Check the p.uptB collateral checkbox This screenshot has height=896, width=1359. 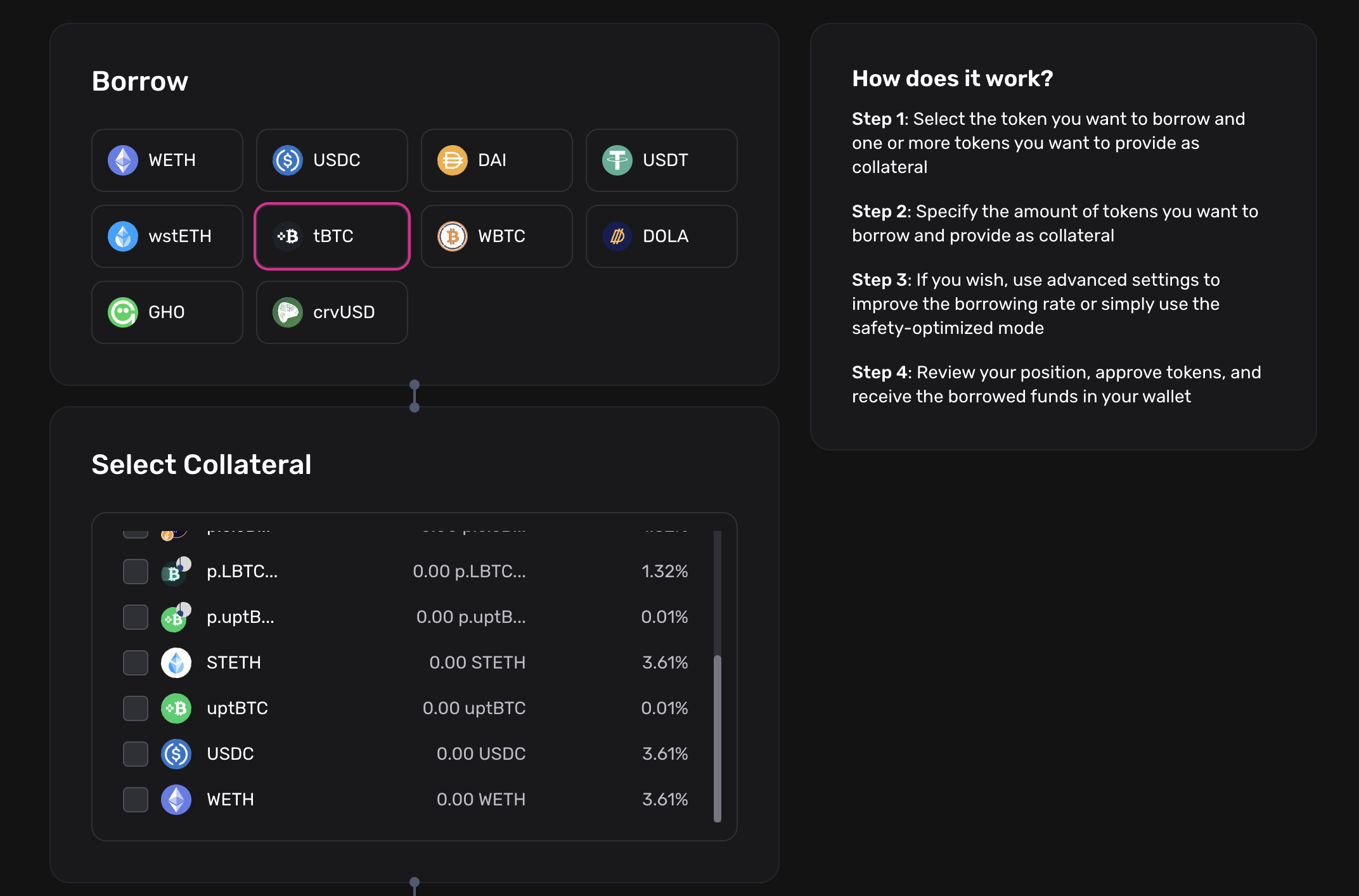click(136, 617)
